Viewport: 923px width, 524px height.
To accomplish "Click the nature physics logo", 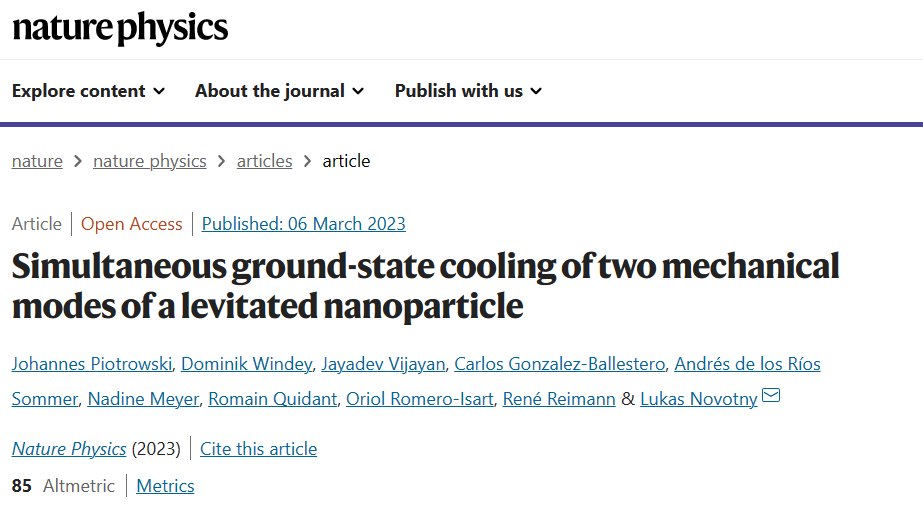I will [x=120, y=28].
